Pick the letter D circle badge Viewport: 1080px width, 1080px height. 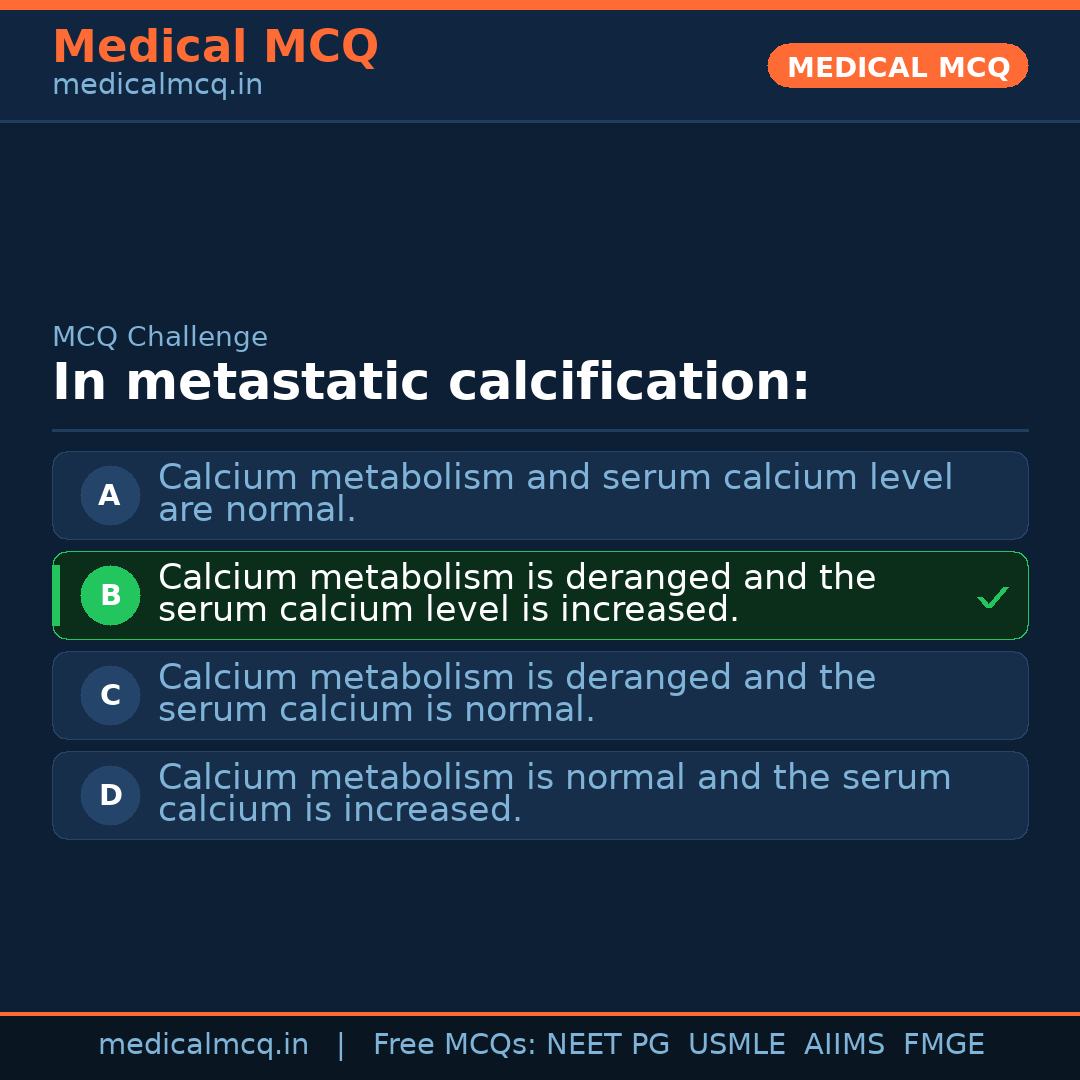(110, 795)
